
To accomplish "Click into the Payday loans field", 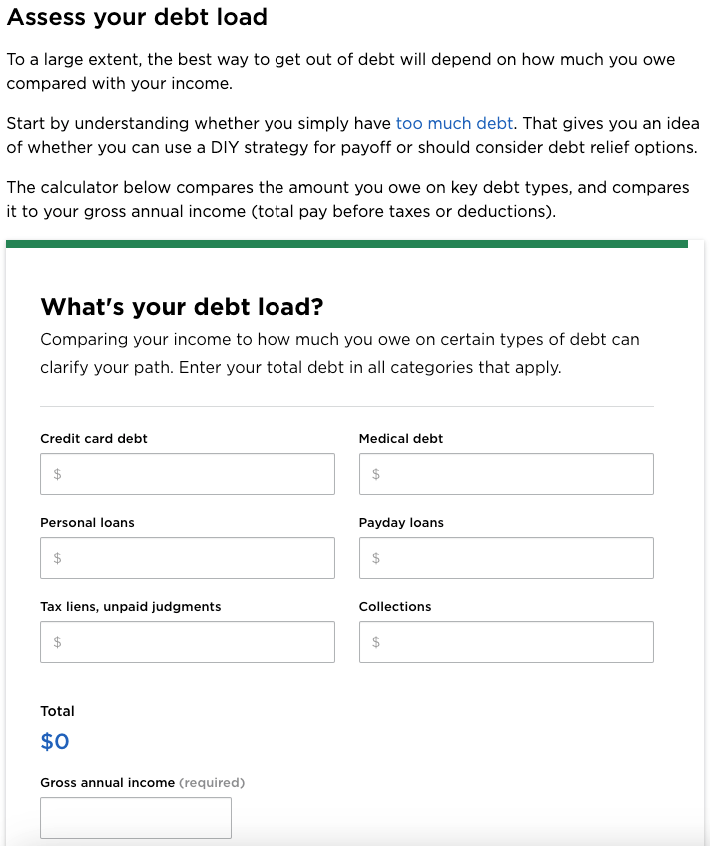I will (506, 558).
